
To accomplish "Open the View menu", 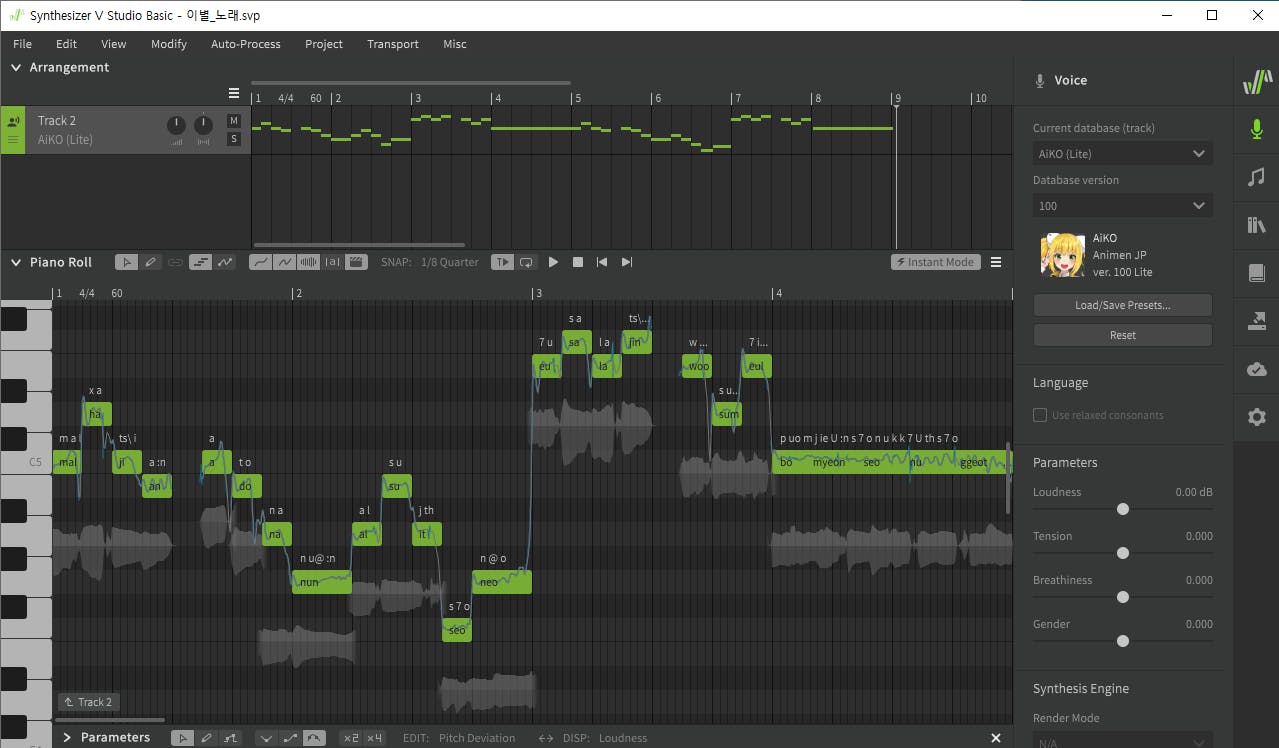I will pyautogui.click(x=114, y=44).
